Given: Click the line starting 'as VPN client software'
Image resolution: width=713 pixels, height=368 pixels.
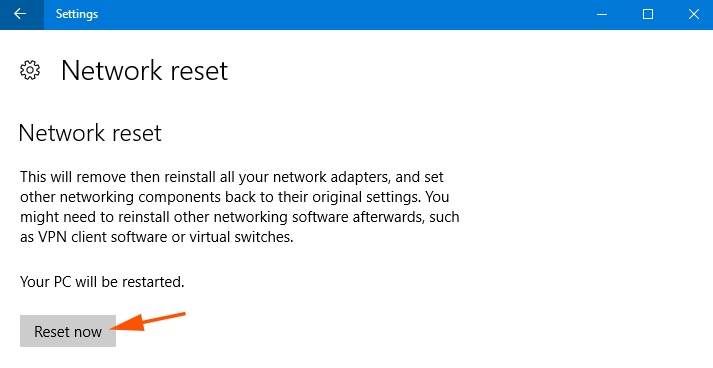Looking at the screenshot, I should click(157, 237).
